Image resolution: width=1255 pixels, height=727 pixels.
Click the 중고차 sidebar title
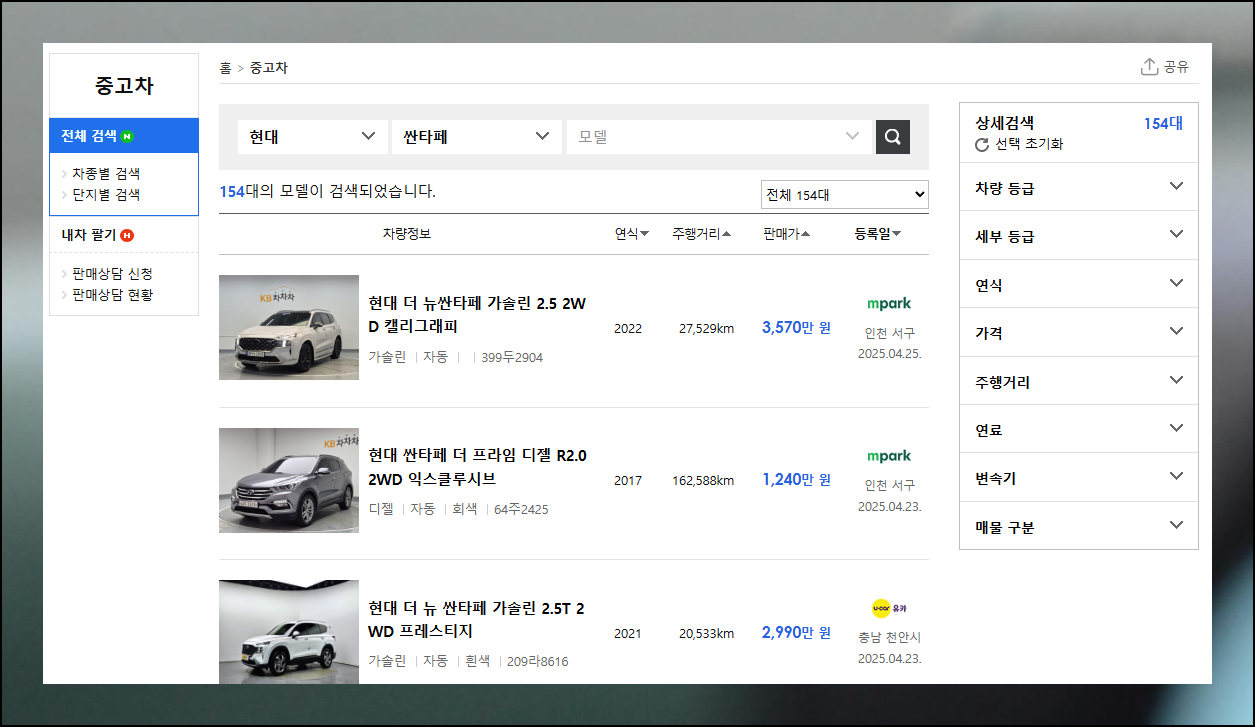(124, 86)
